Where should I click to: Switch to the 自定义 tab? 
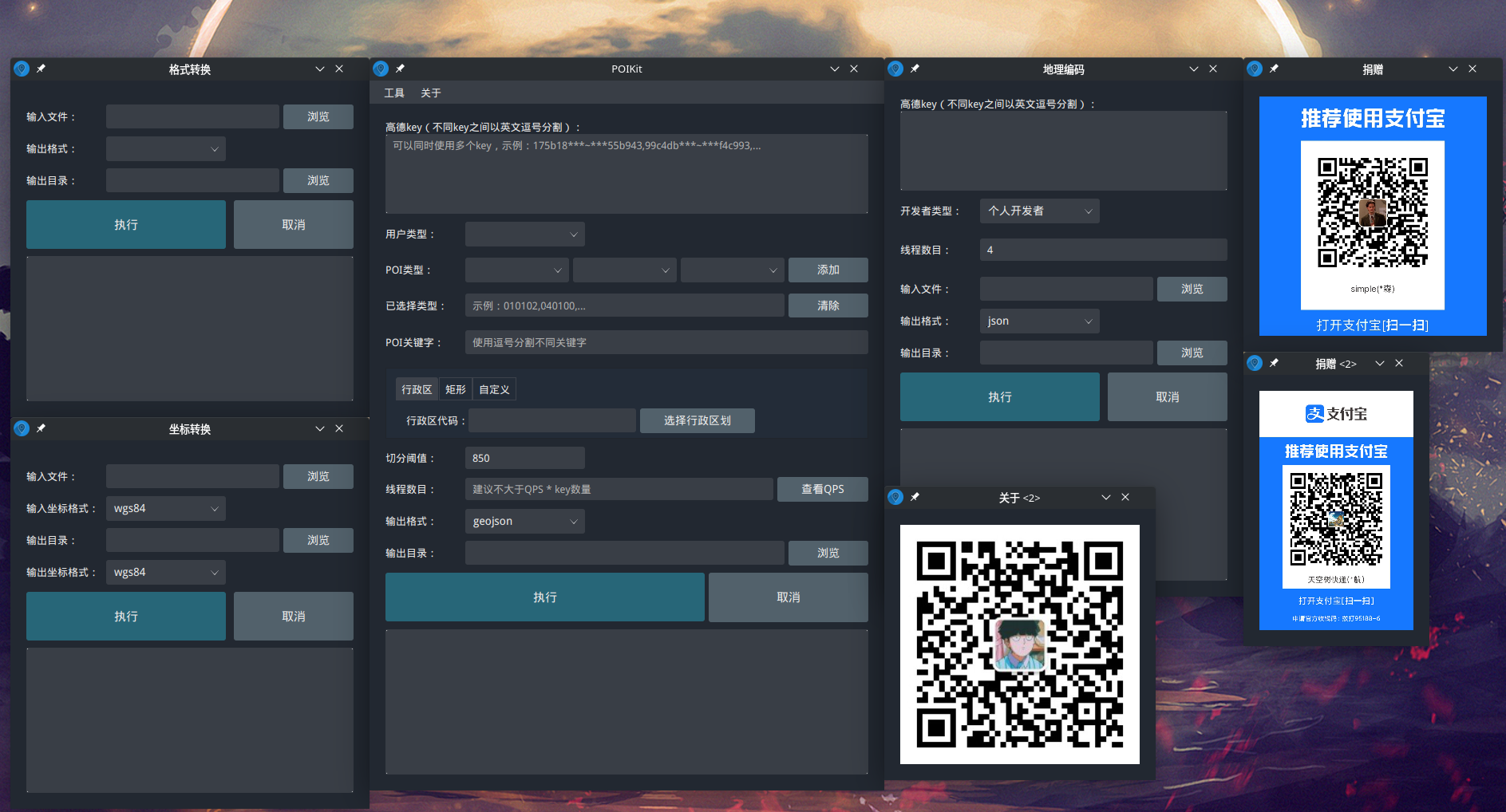tap(494, 389)
